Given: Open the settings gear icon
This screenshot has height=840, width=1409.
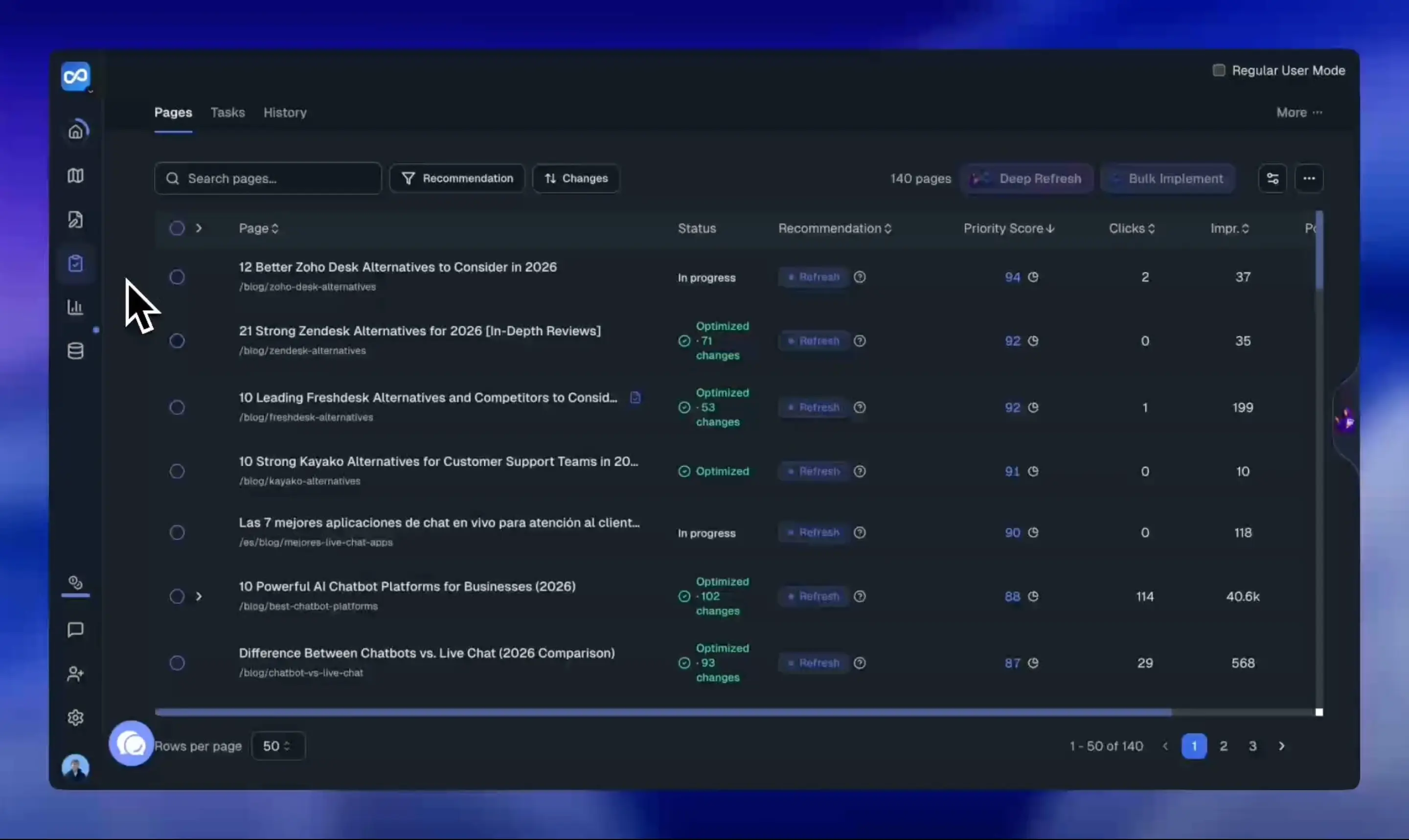Looking at the screenshot, I should pyautogui.click(x=76, y=718).
